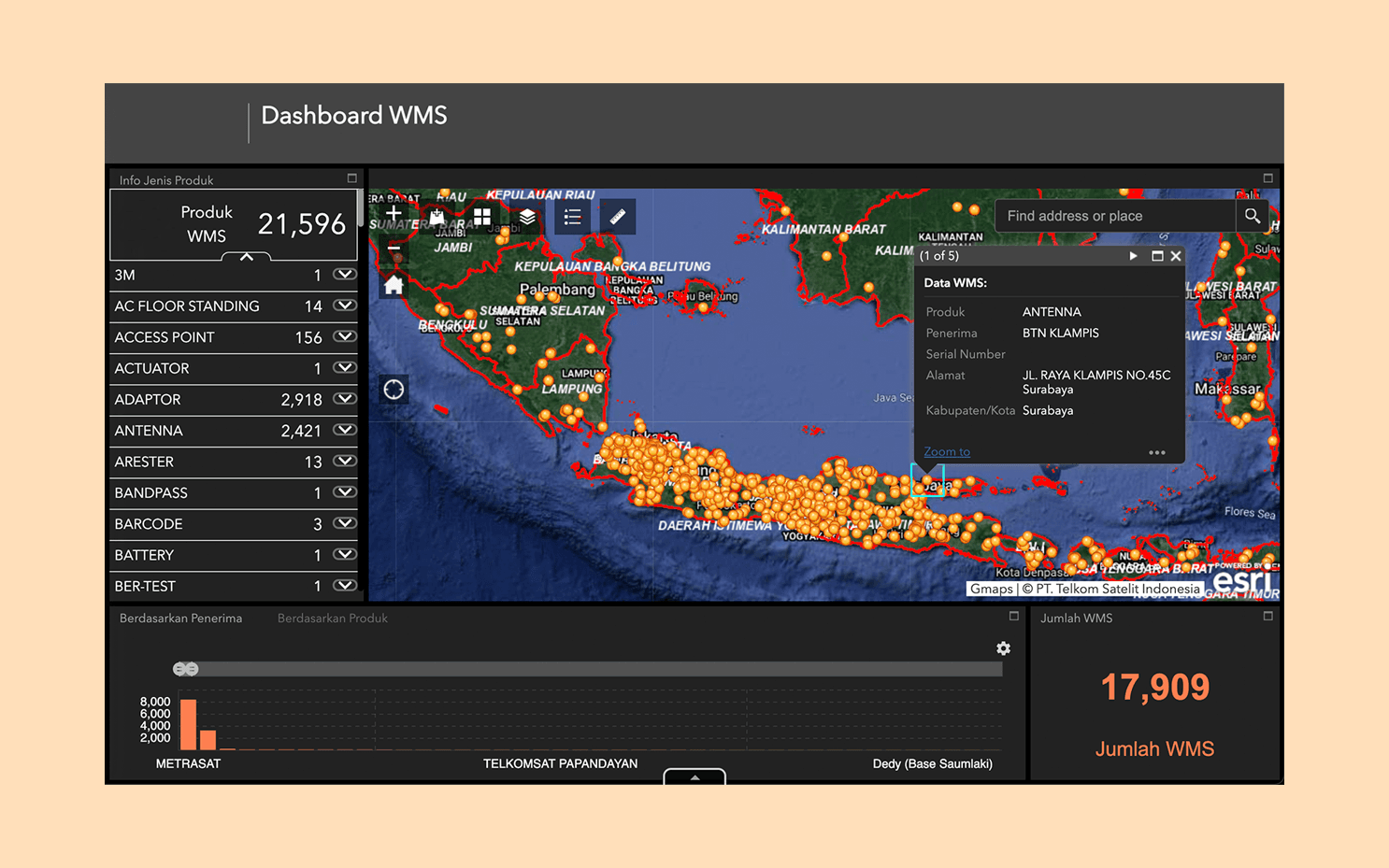Open the chart settings gear
Screen dimensions: 1389x868
[1003, 648]
